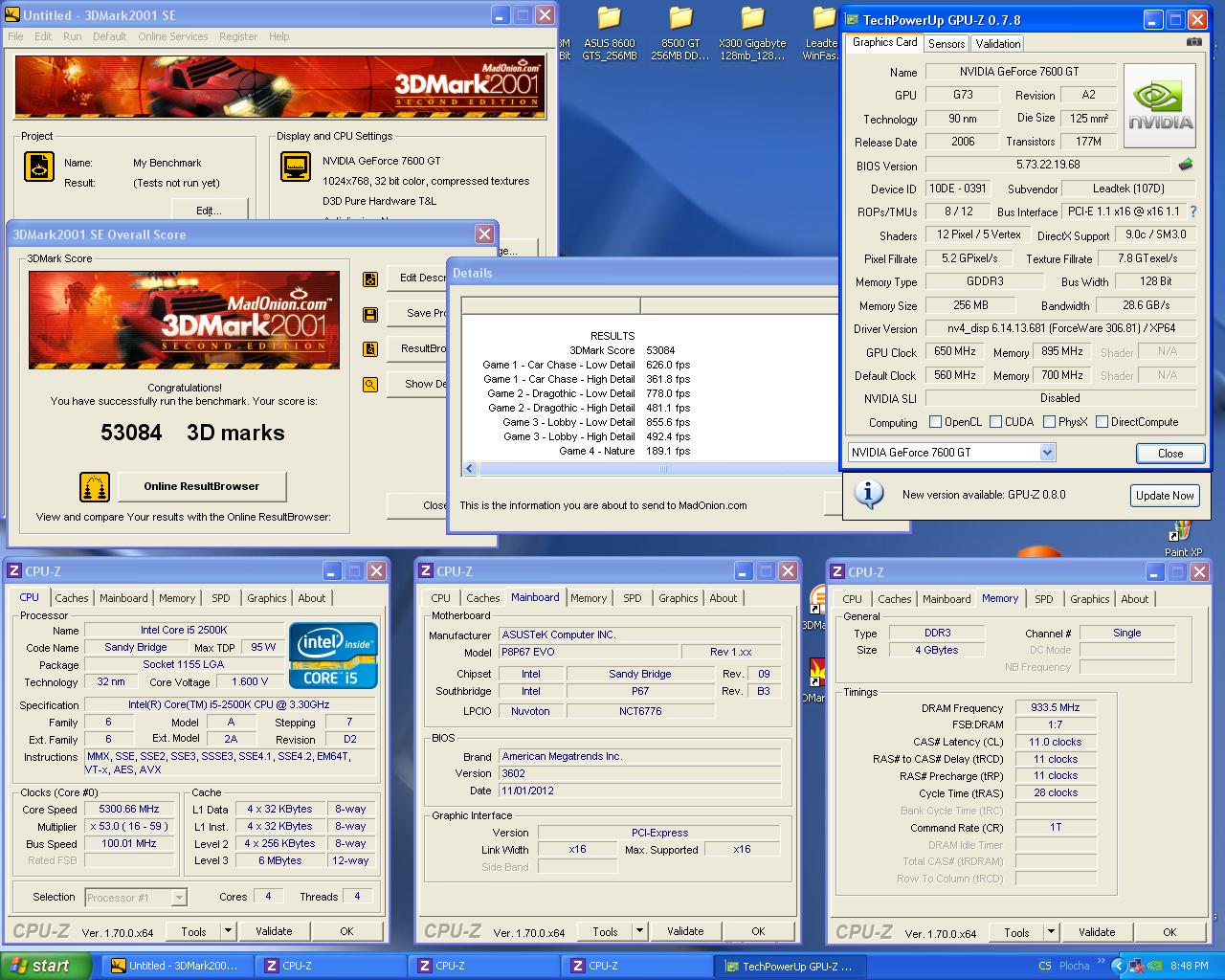Switch to the Sensors tab in GPU-Z
The image size is (1225, 980).
pos(947,43)
